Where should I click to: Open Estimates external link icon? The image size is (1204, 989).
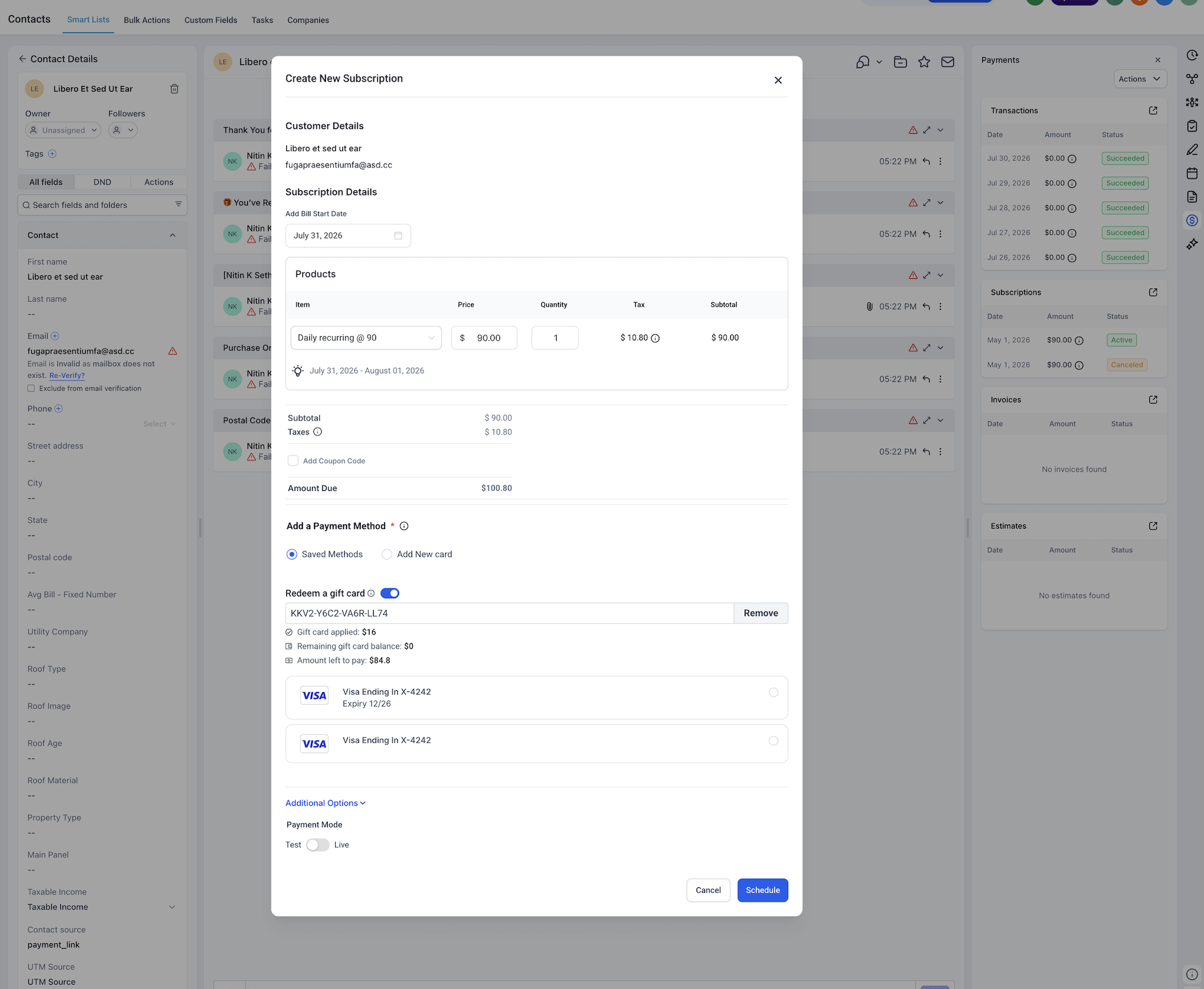click(x=1153, y=526)
